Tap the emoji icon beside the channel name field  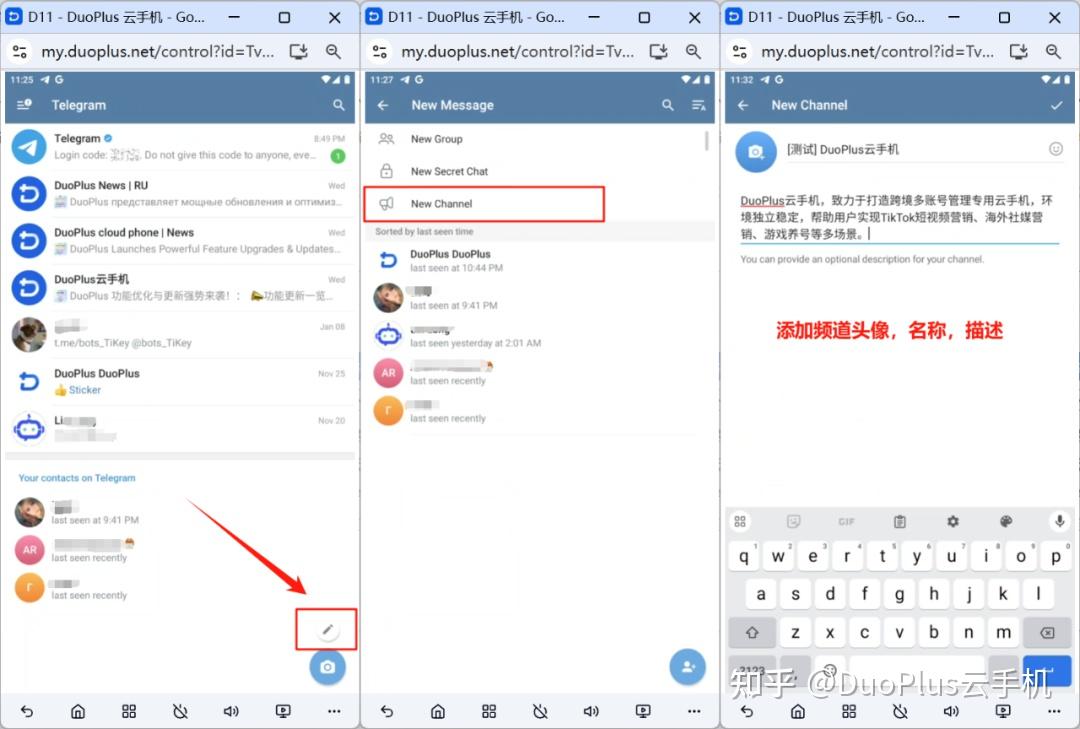click(1056, 148)
